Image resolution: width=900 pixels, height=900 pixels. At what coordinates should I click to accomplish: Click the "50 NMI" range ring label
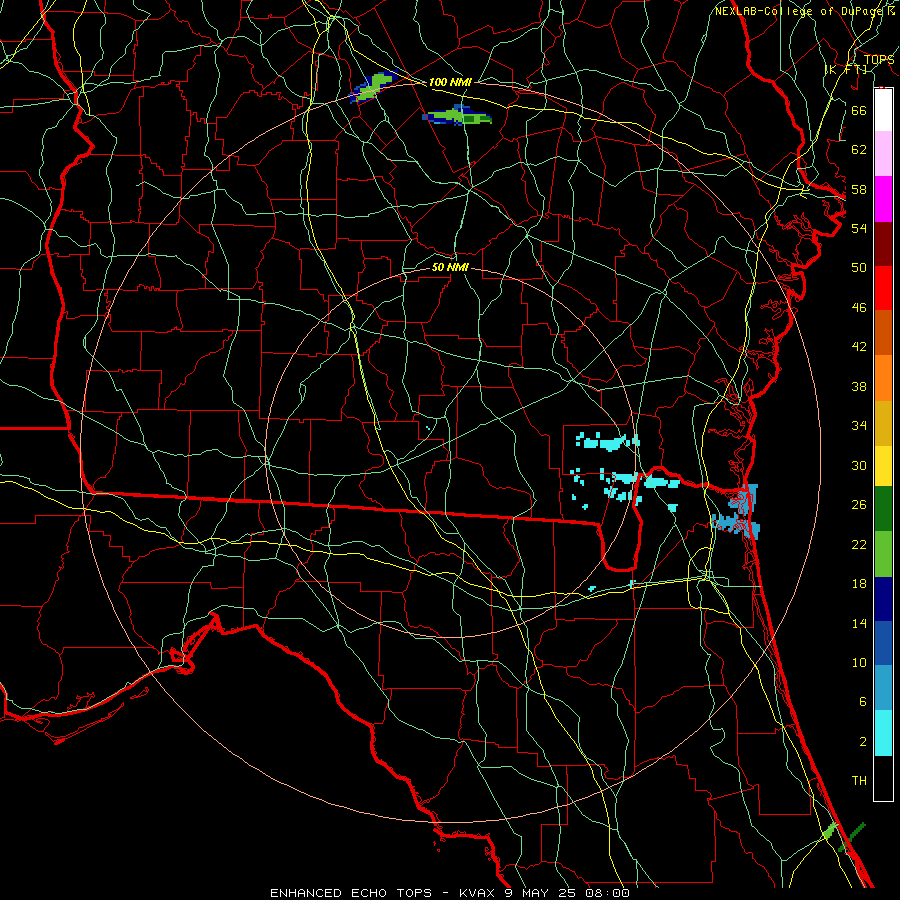pyautogui.click(x=450, y=267)
